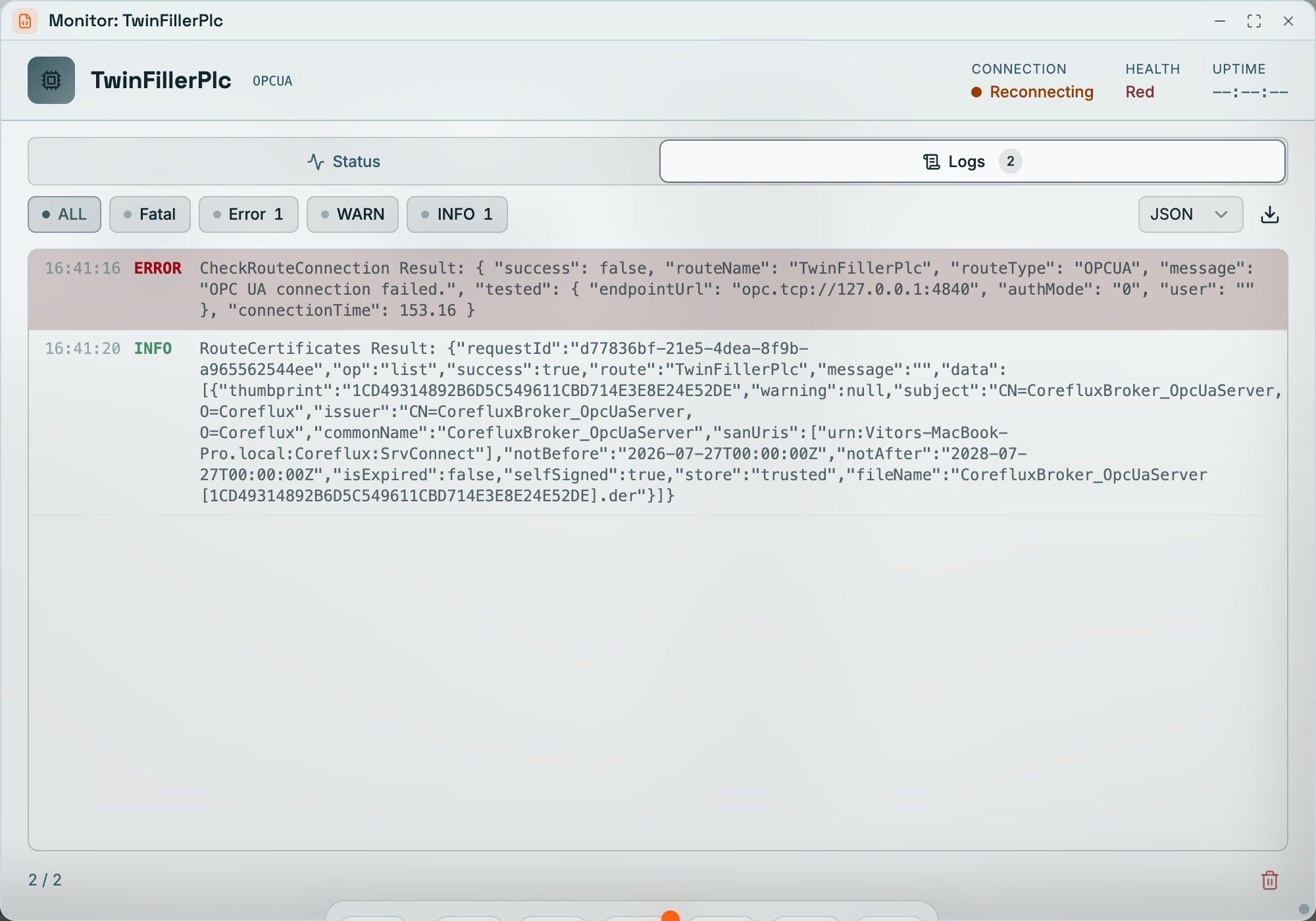Click the 2 / 2 log counter
This screenshot has width=1316, height=921.
pyautogui.click(x=45, y=880)
